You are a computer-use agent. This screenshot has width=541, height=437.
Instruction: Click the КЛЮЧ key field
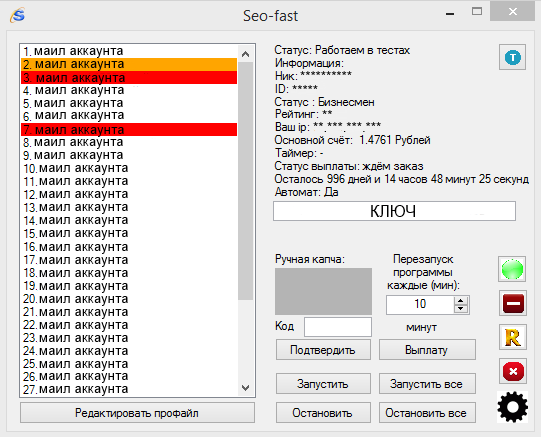point(394,211)
